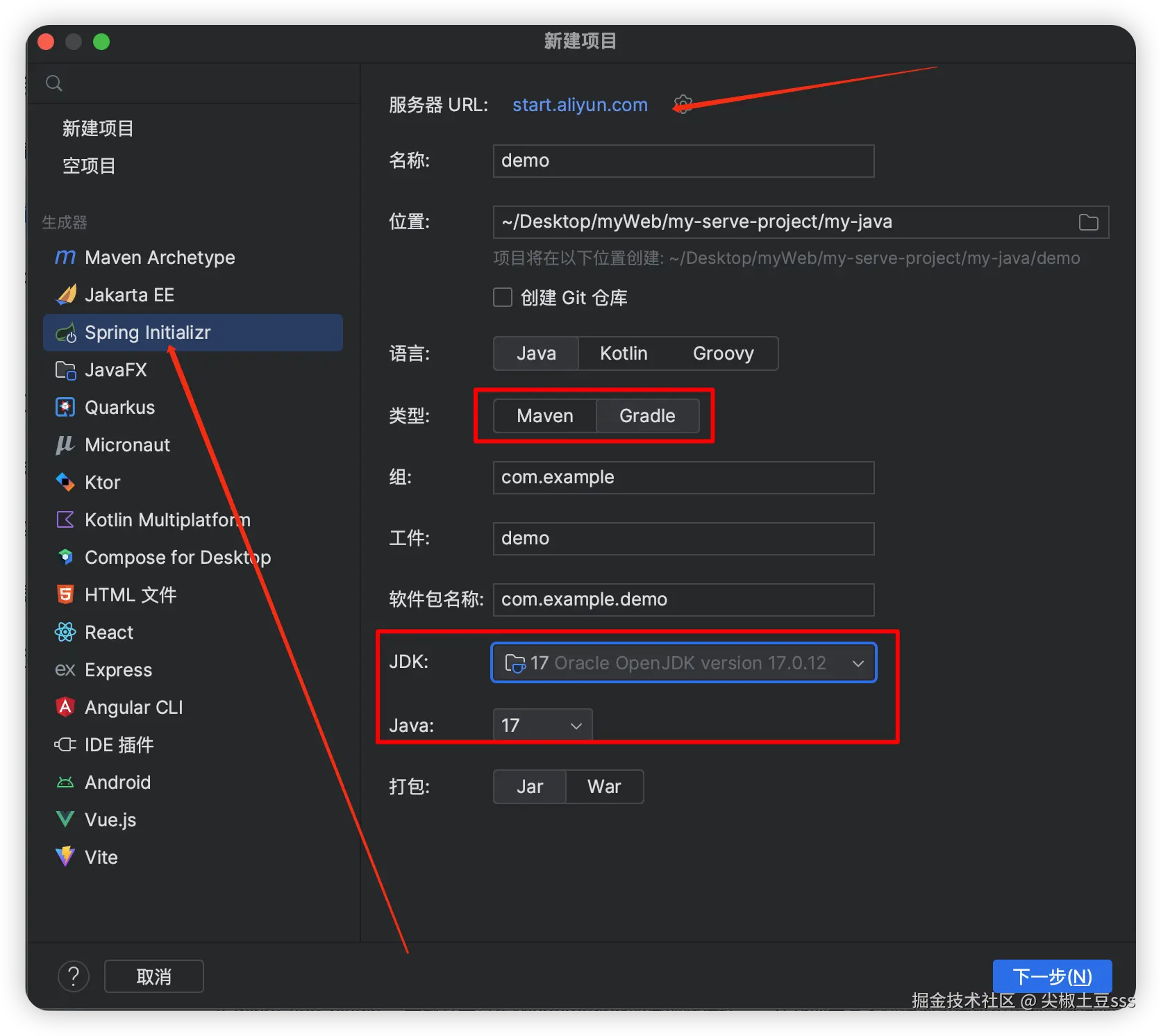
Task: Click the package name input field
Action: tap(684, 600)
